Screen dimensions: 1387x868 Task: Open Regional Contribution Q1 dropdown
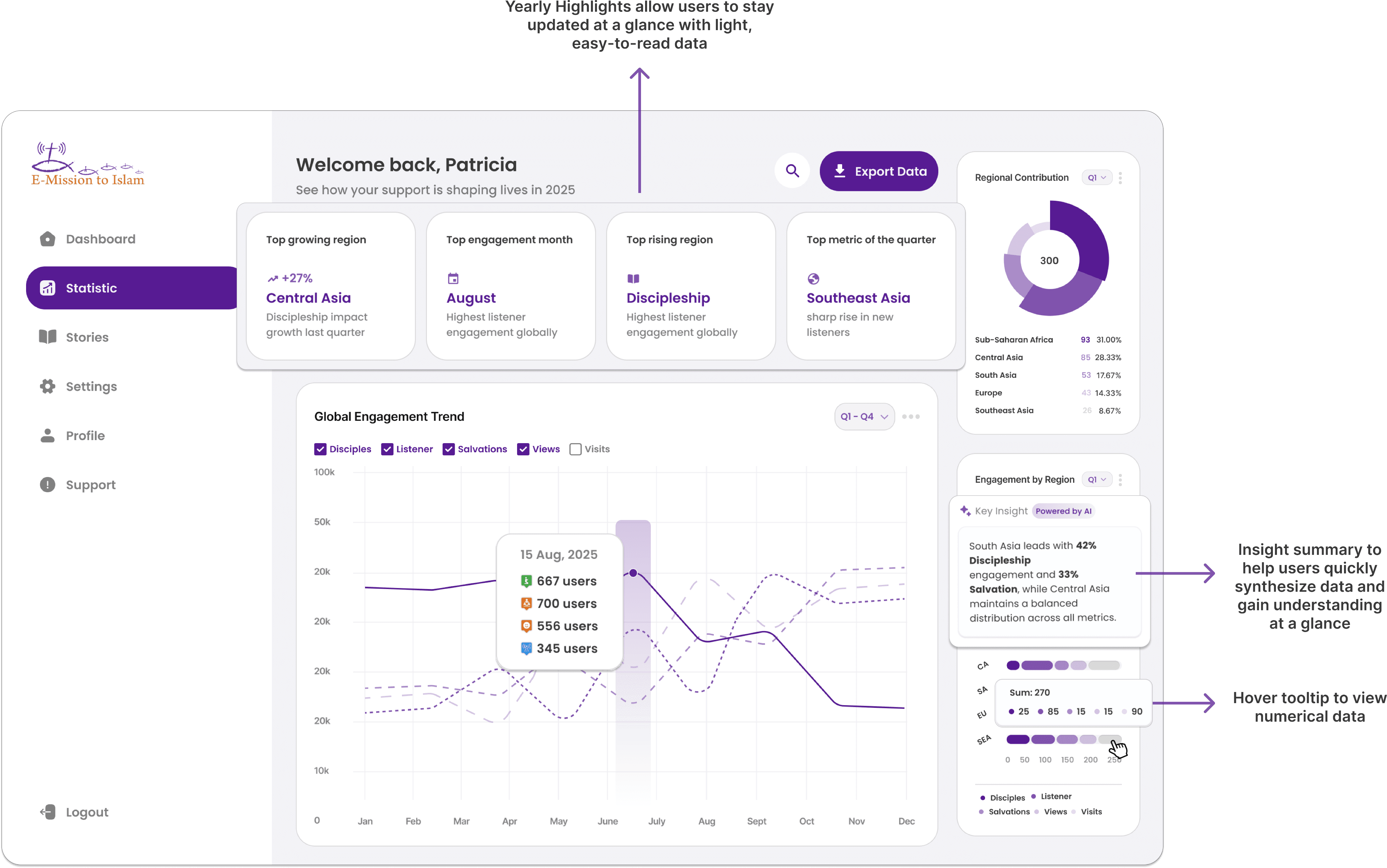1096,178
